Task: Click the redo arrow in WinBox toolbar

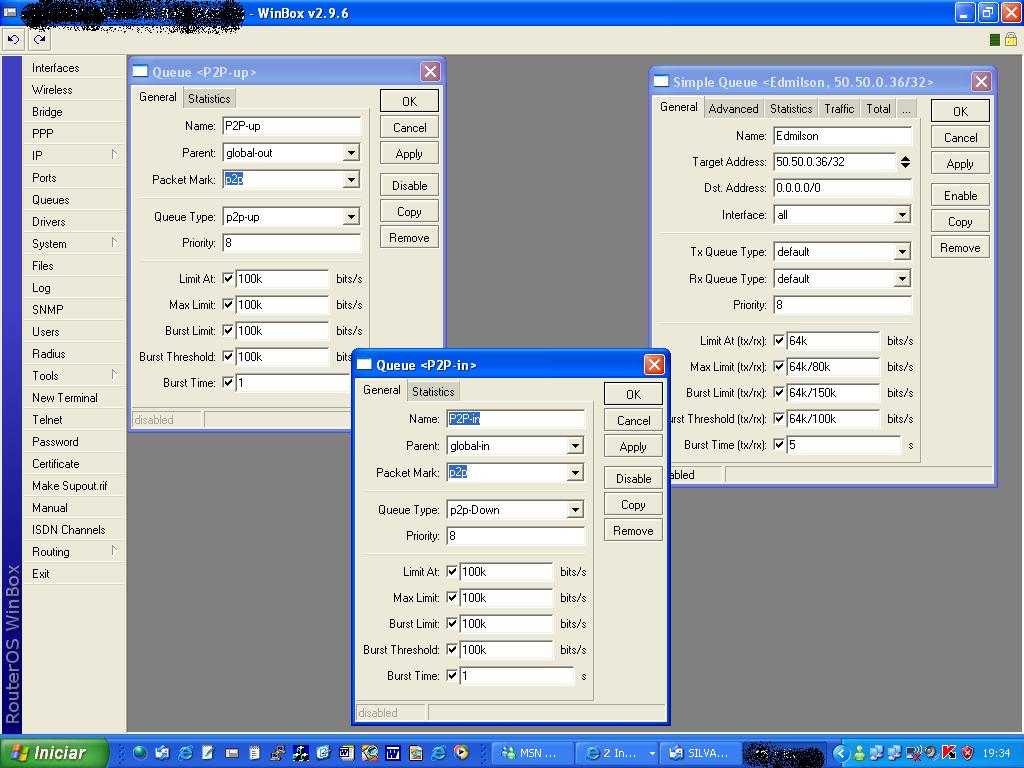Action: tap(39, 40)
